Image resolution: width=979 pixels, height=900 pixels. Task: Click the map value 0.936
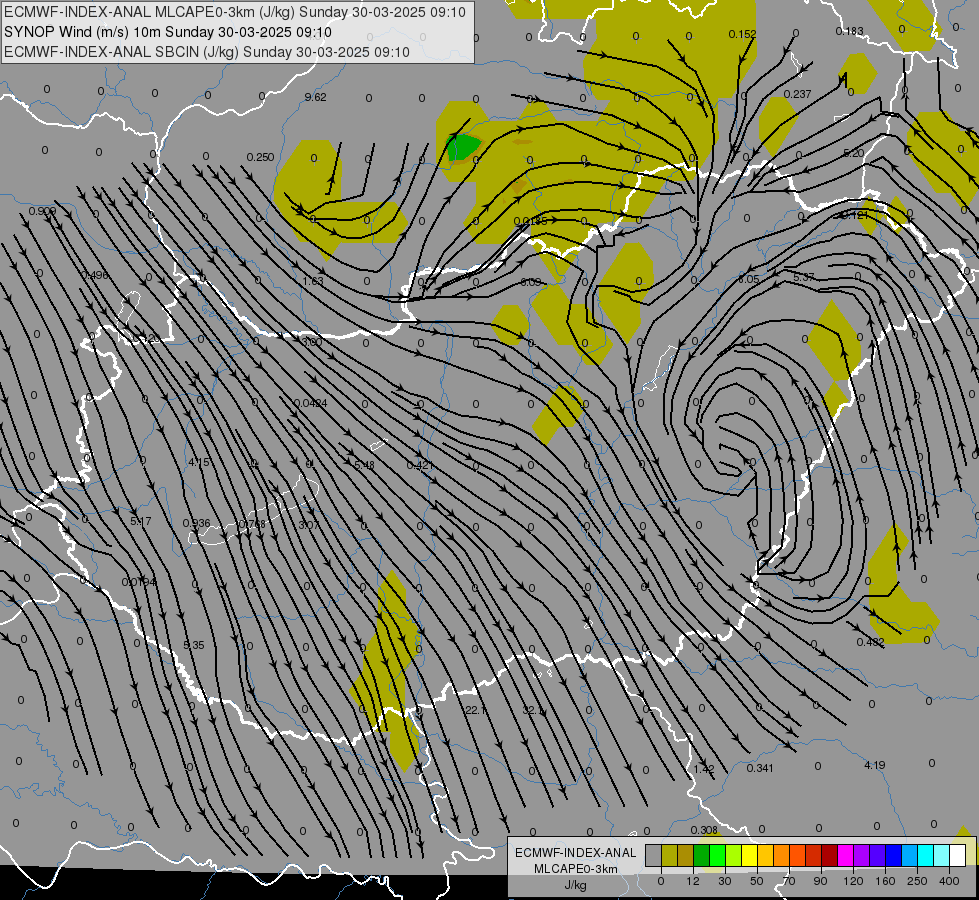(x=196, y=523)
